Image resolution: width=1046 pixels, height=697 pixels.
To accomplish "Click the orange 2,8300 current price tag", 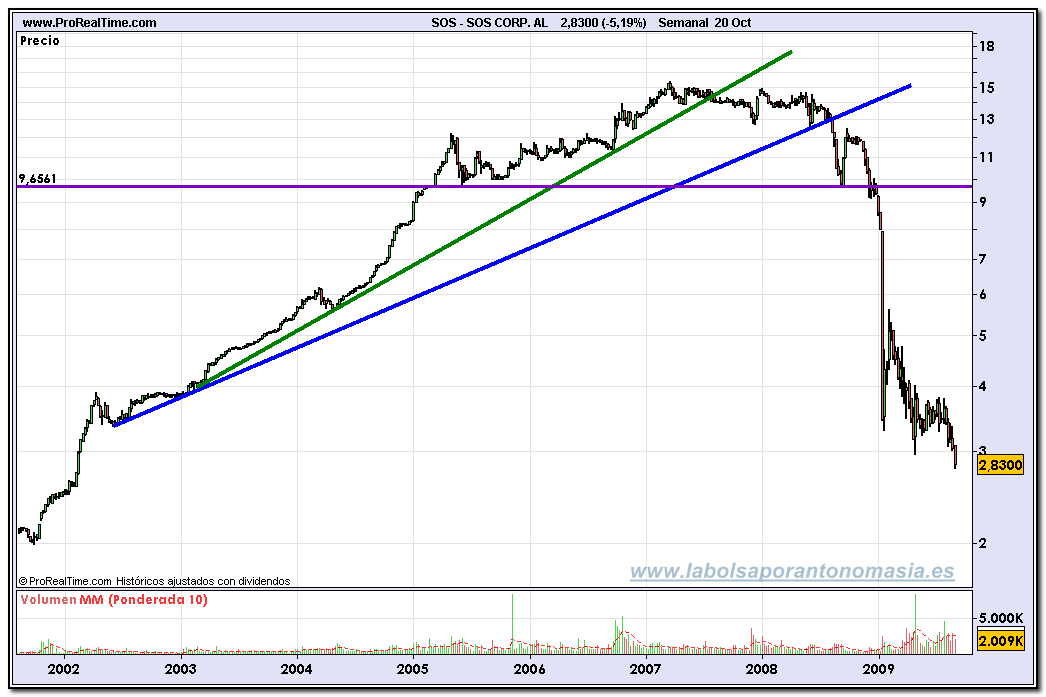I will (1000, 465).
